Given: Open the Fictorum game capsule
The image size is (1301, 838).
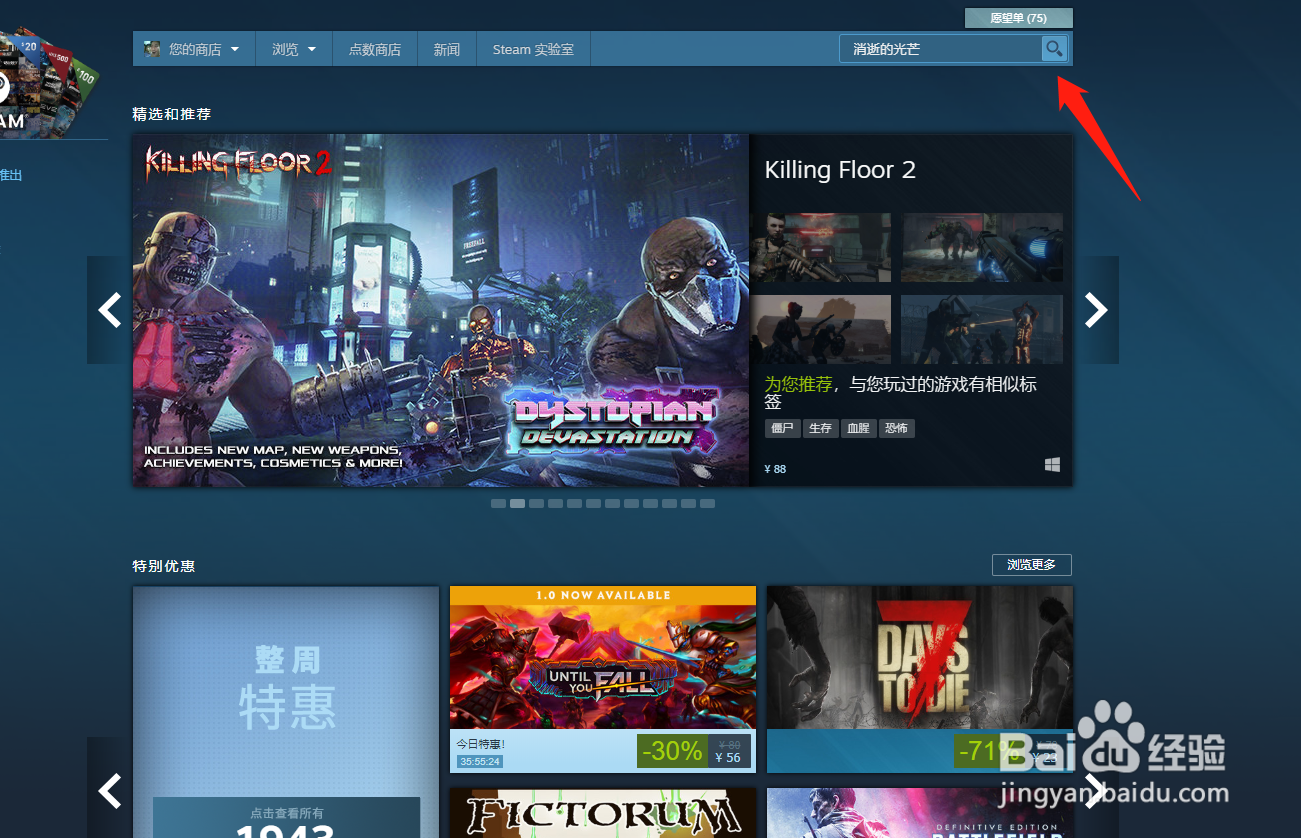Looking at the screenshot, I should pyautogui.click(x=603, y=813).
